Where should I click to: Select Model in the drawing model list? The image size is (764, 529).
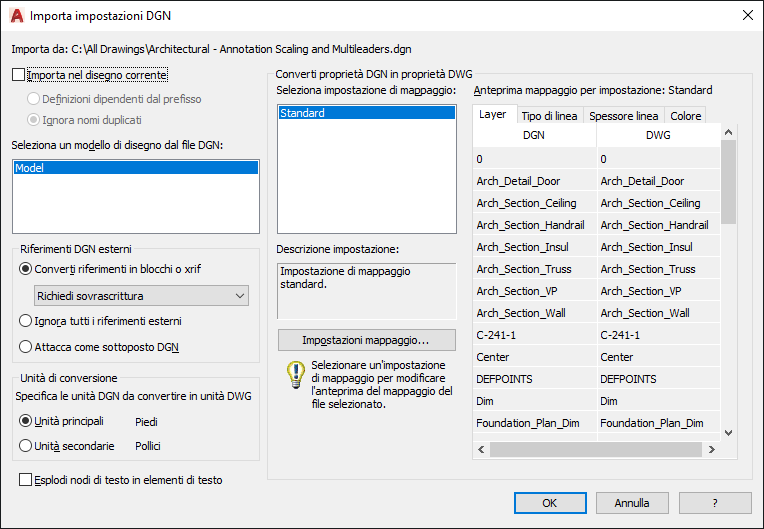point(135,169)
